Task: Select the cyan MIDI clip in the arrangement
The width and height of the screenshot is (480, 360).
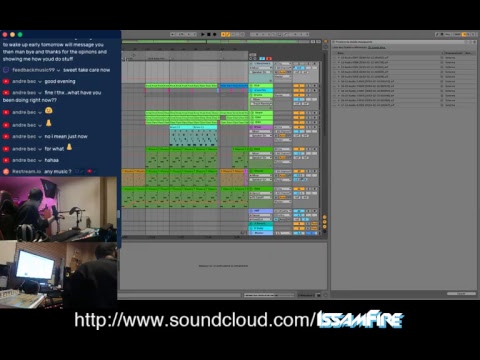Action: tap(193, 136)
